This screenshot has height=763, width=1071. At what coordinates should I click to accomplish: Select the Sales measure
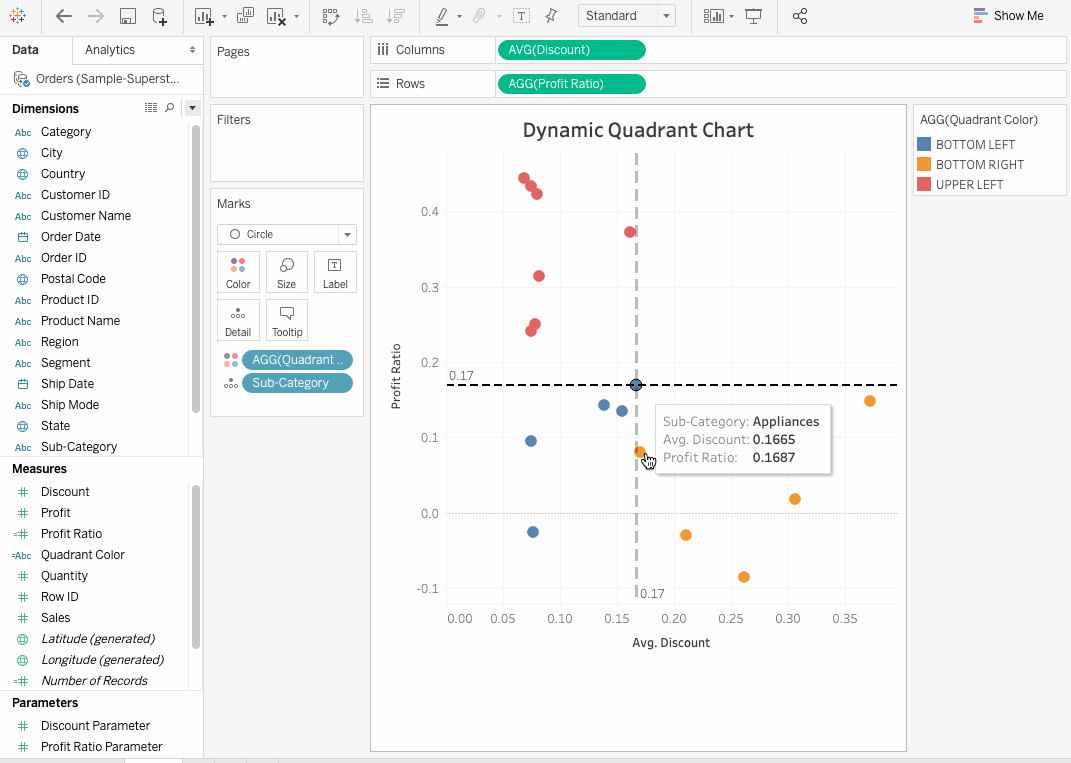pyautogui.click(x=55, y=618)
